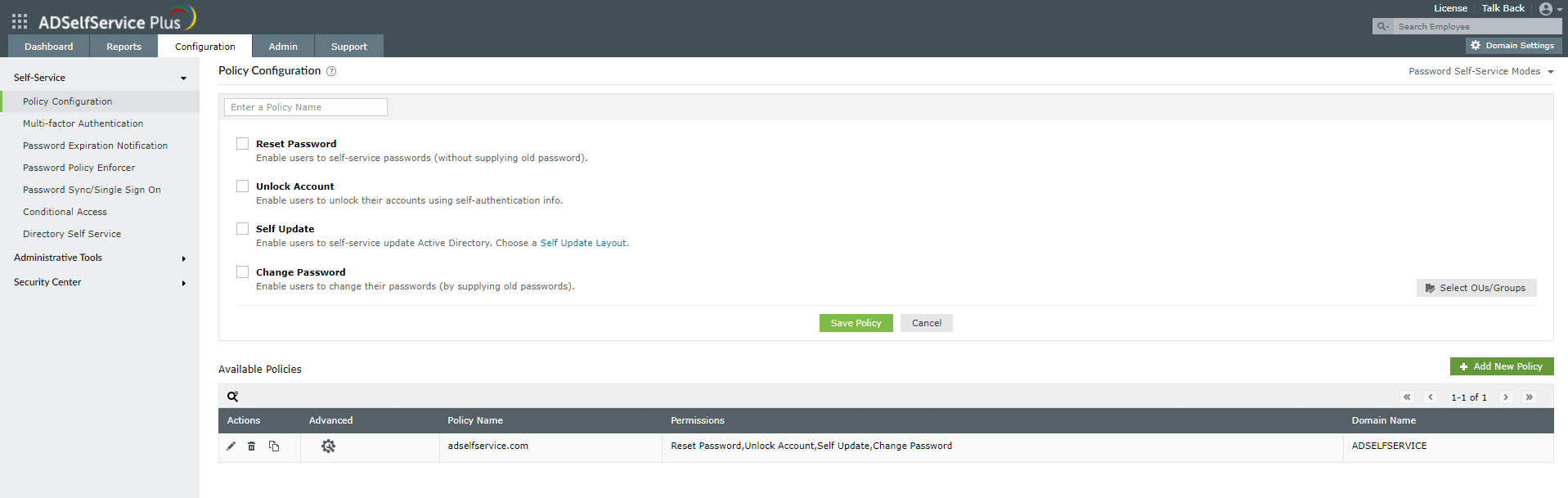Viewport: 1568px width, 498px height.
Task: Go to the Support tab
Action: coord(348,47)
